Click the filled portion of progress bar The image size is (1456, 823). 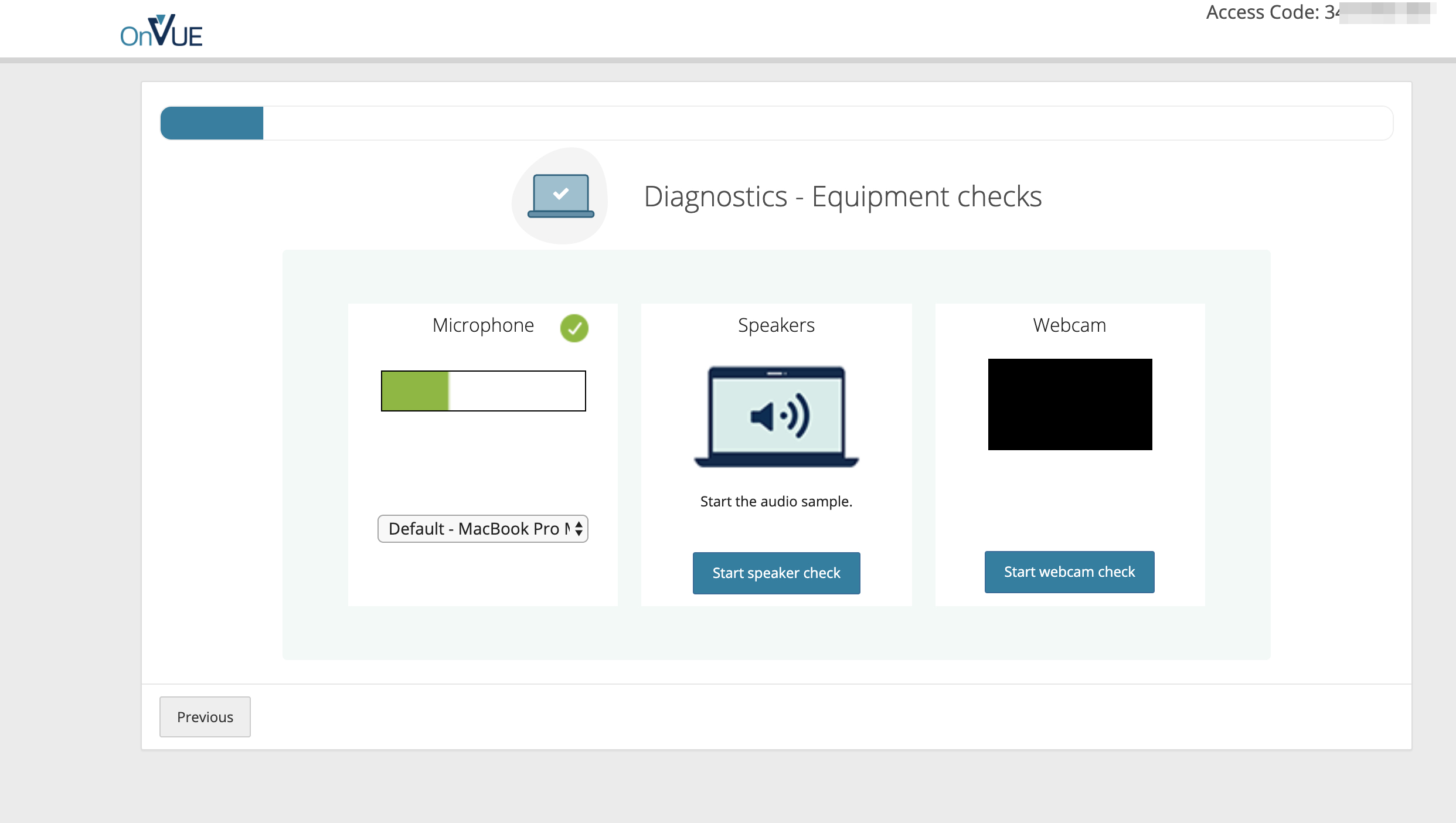[212, 123]
